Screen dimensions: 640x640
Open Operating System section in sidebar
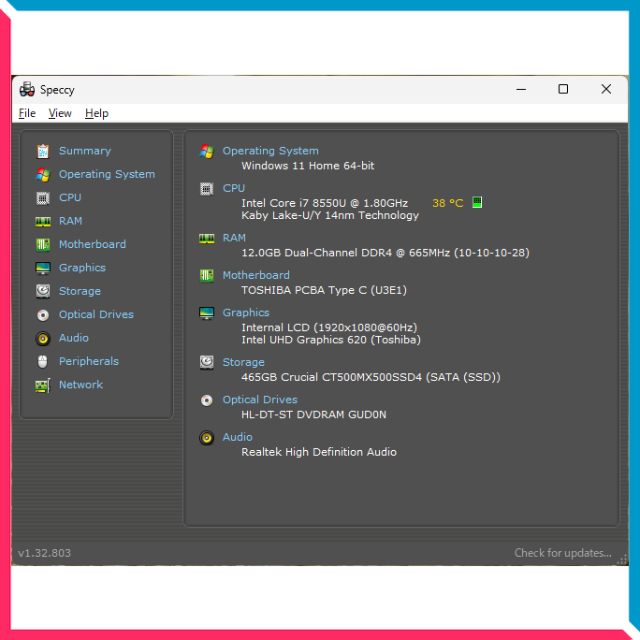coord(107,174)
